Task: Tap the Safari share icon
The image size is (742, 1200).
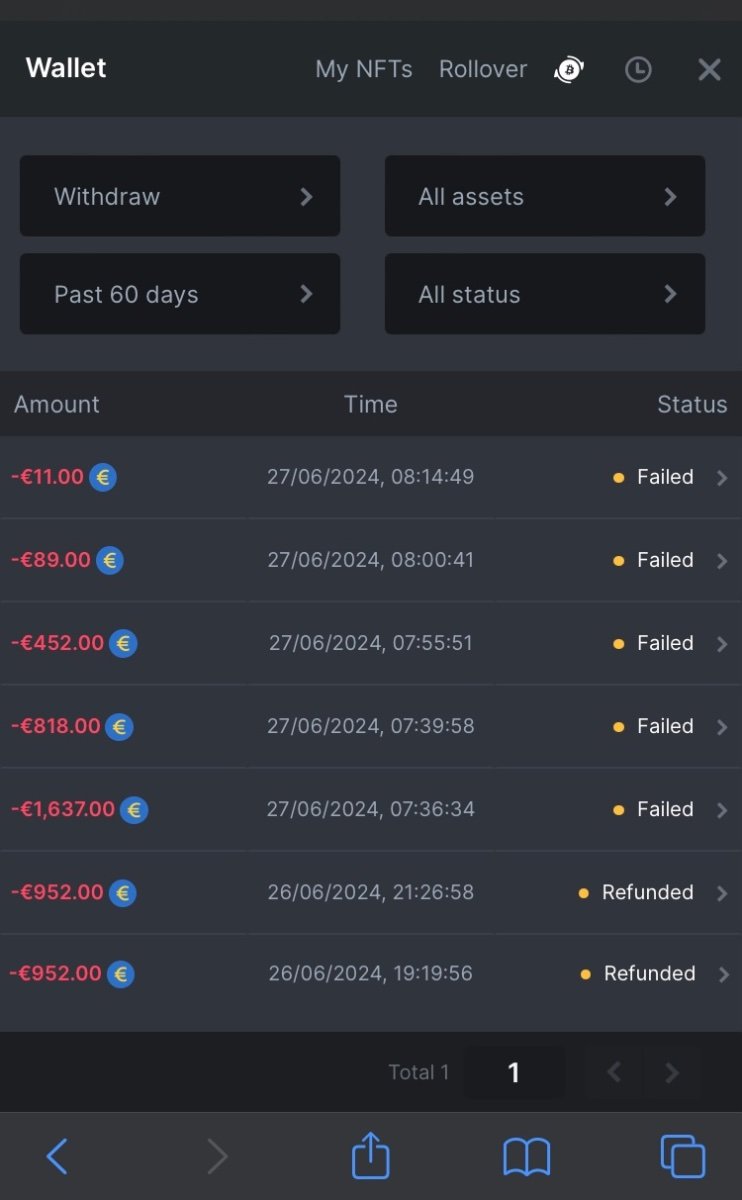Action: [371, 1156]
